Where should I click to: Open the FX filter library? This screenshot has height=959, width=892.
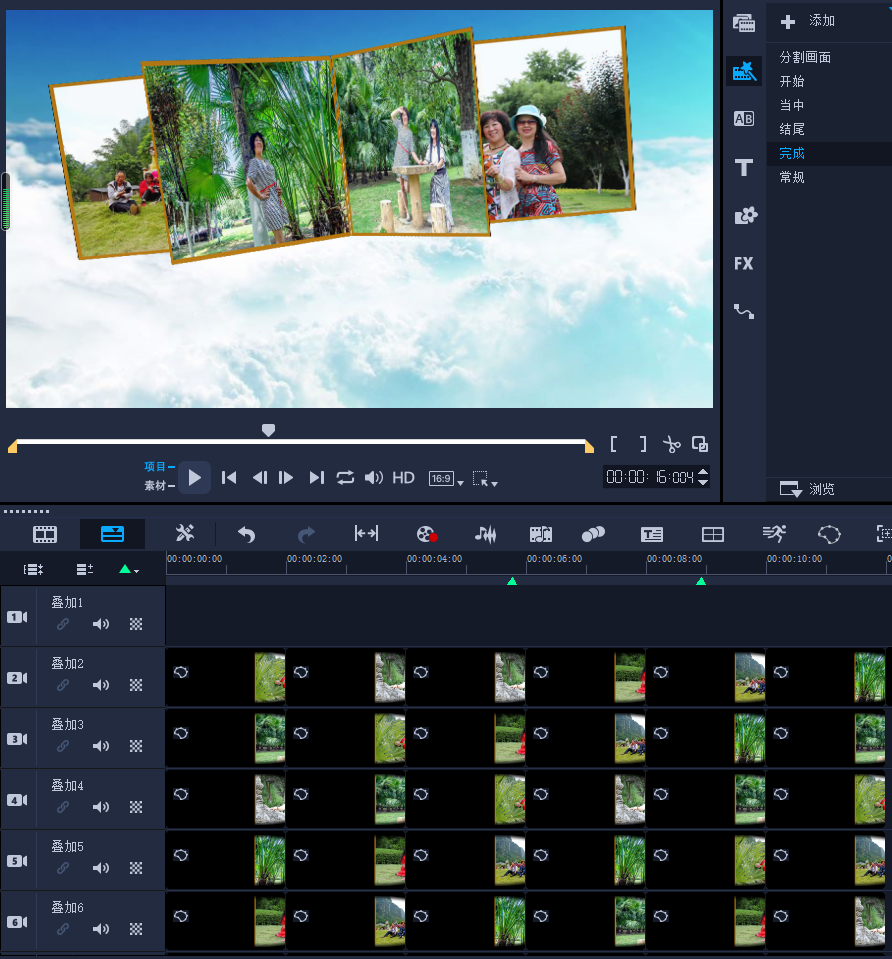coord(743,263)
